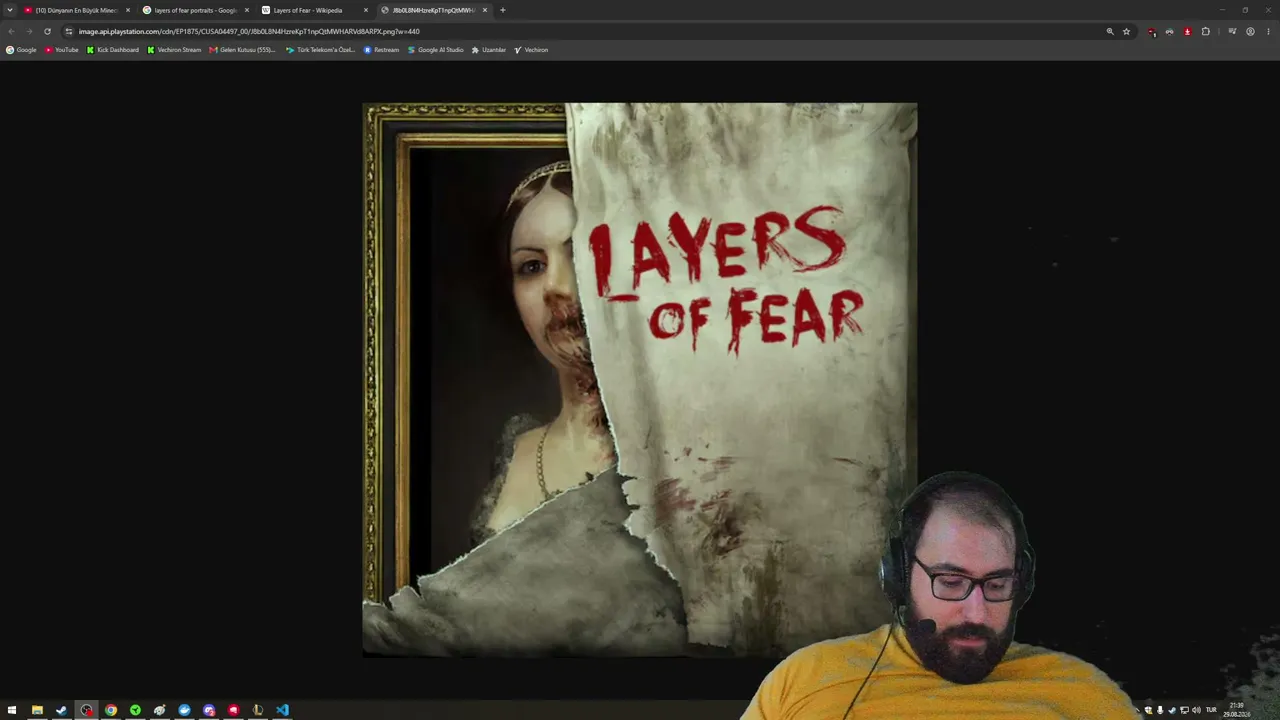
Task: Open the Google AI Studio bookmark
Action: 435,50
